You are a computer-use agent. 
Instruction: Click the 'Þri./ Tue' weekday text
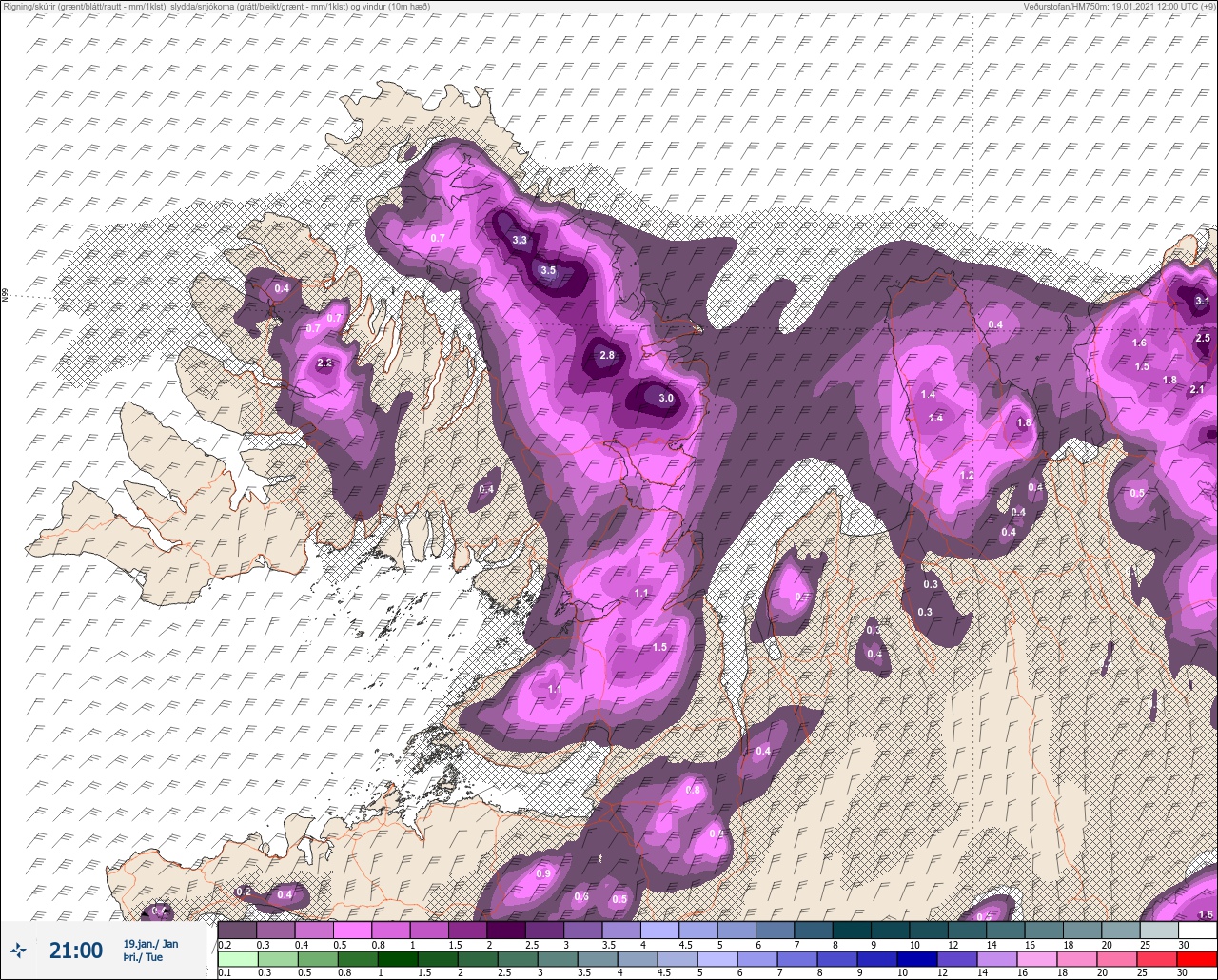[x=143, y=957]
